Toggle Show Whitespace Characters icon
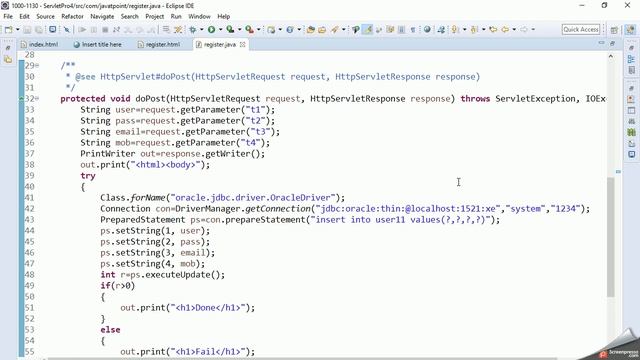Image resolution: width=640 pixels, height=360 pixels. (x=413, y=29)
